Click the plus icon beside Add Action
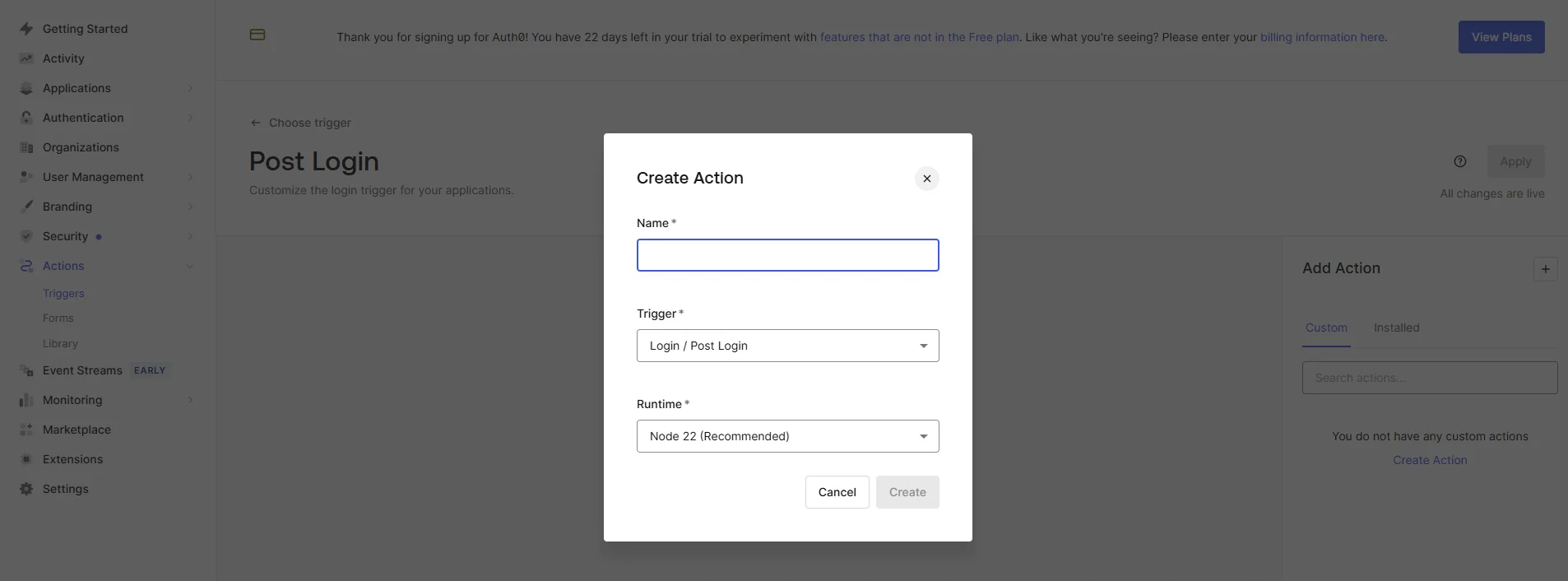The width and height of the screenshot is (1568, 581). pyautogui.click(x=1546, y=269)
